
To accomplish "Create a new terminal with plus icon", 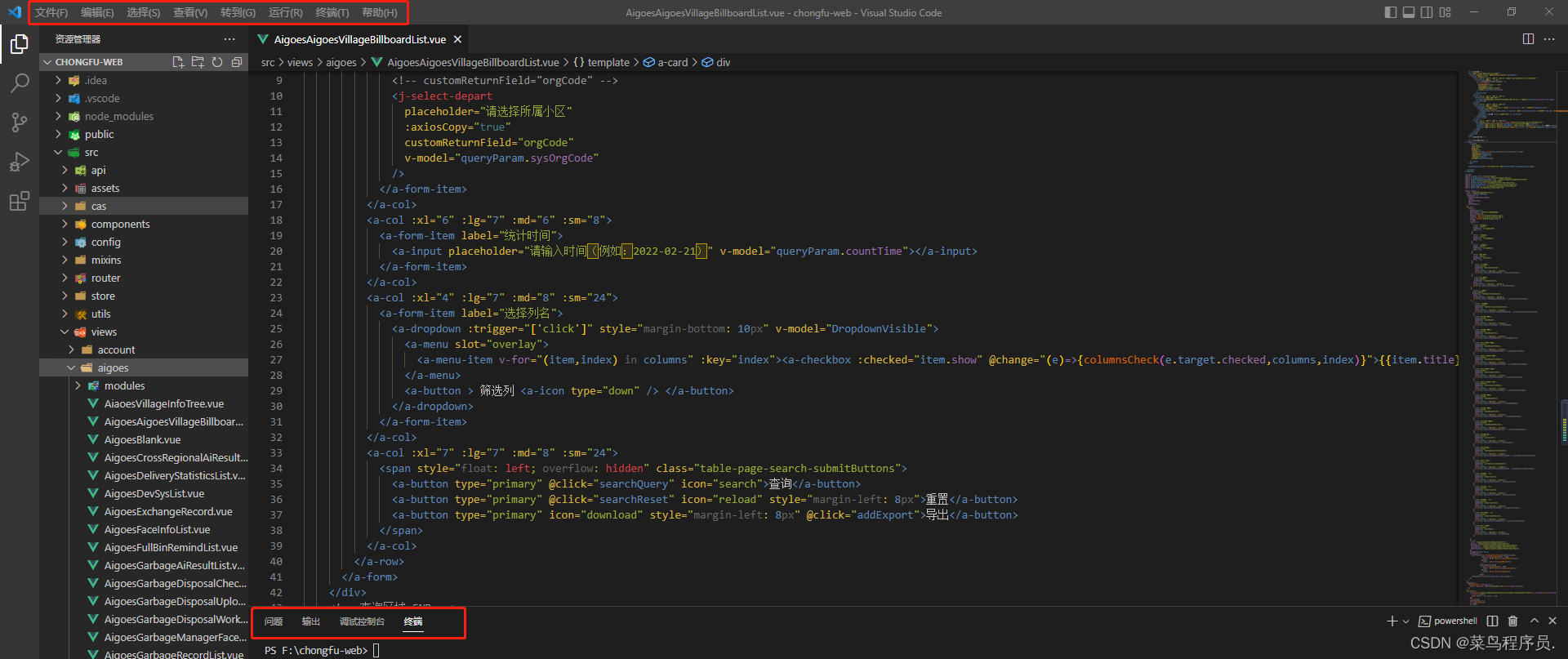I will (x=1392, y=621).
